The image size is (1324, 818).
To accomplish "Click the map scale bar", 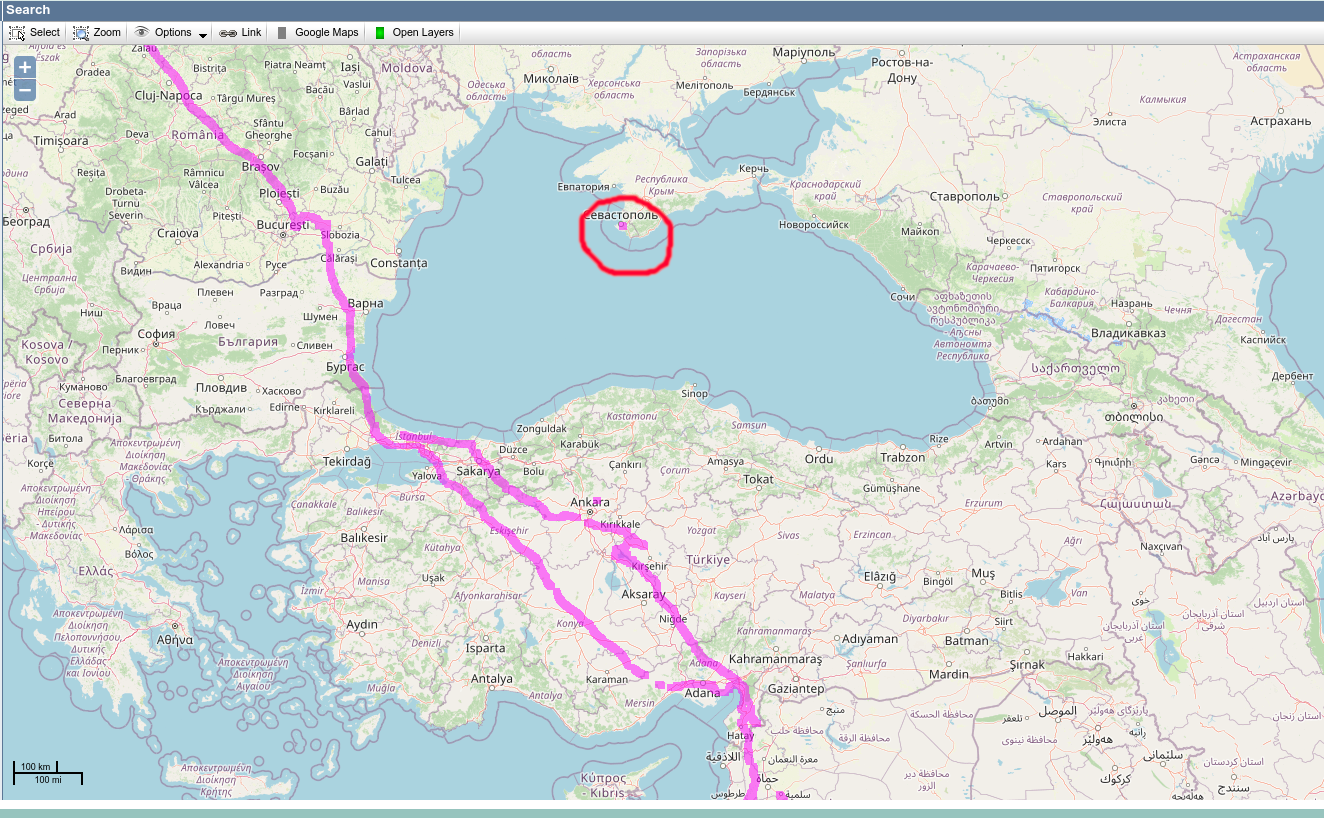I will click(47, 773).
